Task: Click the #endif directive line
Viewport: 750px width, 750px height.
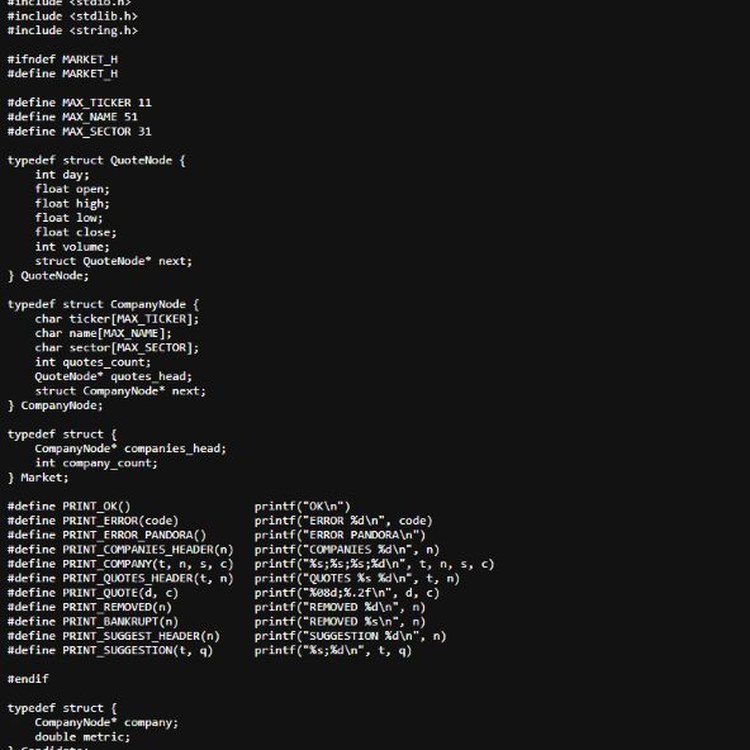Action: 28,679
